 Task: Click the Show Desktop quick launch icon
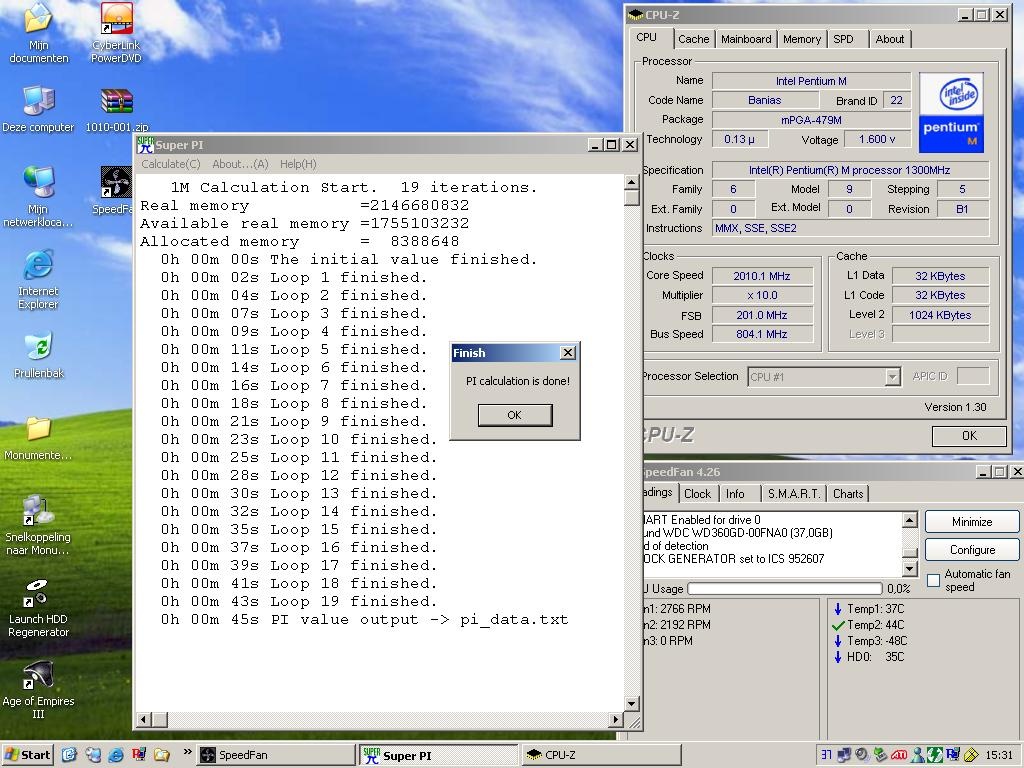pyautogui.click(x=70, y=755)
